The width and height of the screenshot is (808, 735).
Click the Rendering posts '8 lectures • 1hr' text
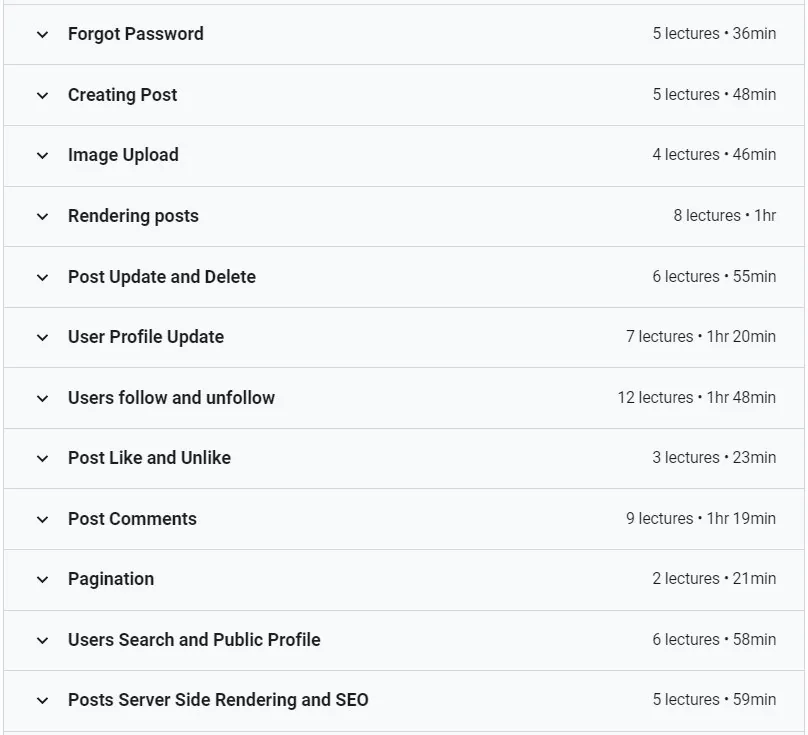[x=725, y=215]
